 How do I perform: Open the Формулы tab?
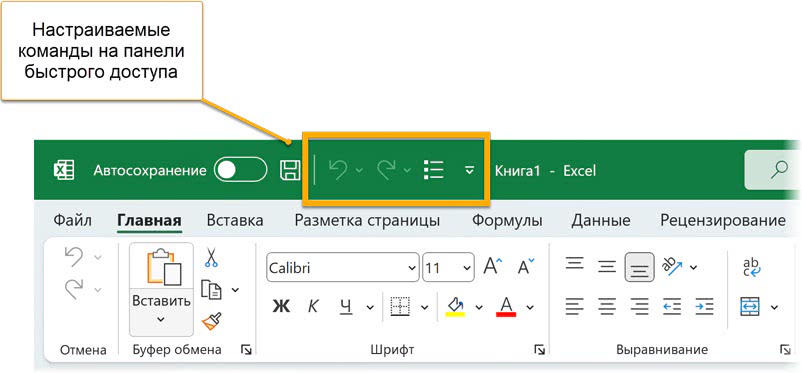506,221
